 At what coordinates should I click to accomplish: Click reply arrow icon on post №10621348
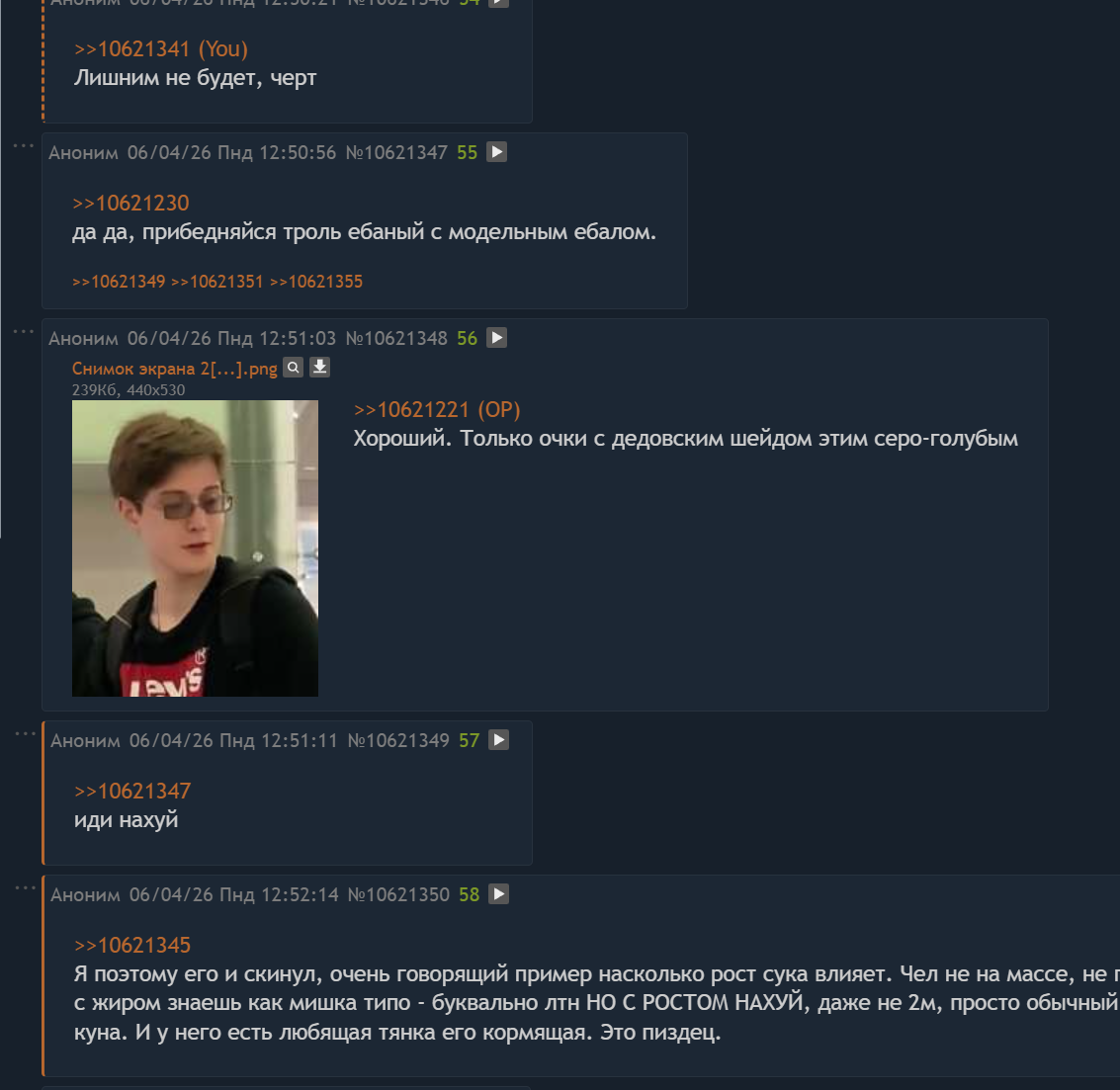(496, 338)
